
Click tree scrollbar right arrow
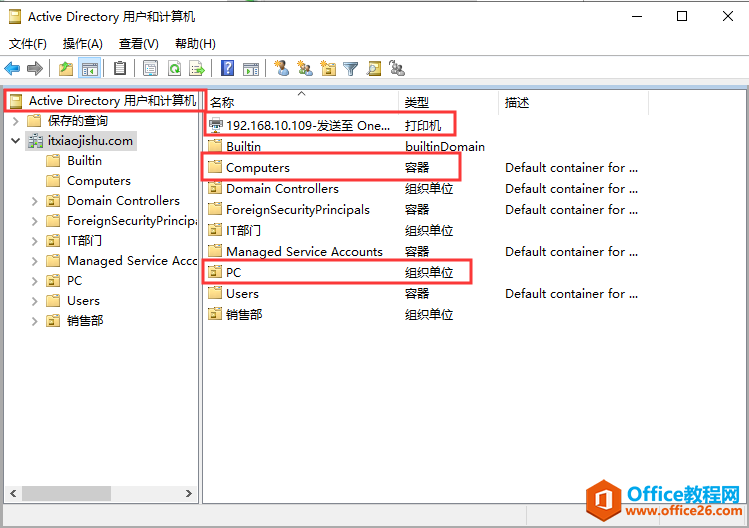coord(189,494)
